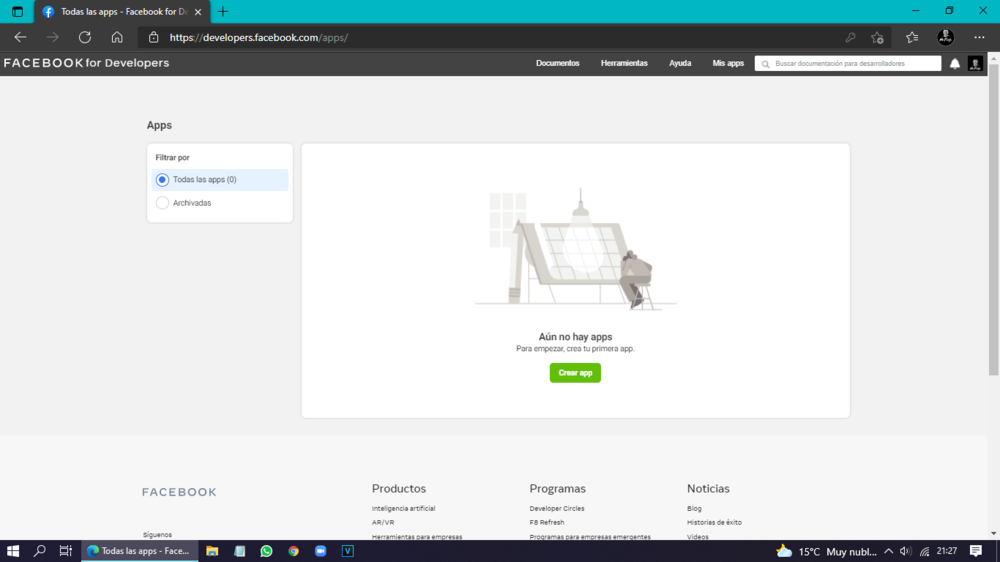This screenshot has height=562, width=1000.
Task: Open the 'Inteligencia artificial' footer link
Action: tap(403, 509)
